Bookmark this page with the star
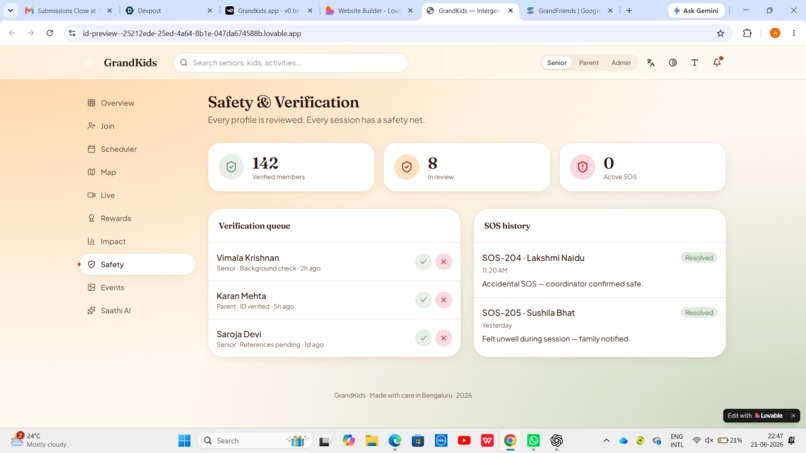Image resolution: width=806 pixels, height=453 pixels. [721, 33]
